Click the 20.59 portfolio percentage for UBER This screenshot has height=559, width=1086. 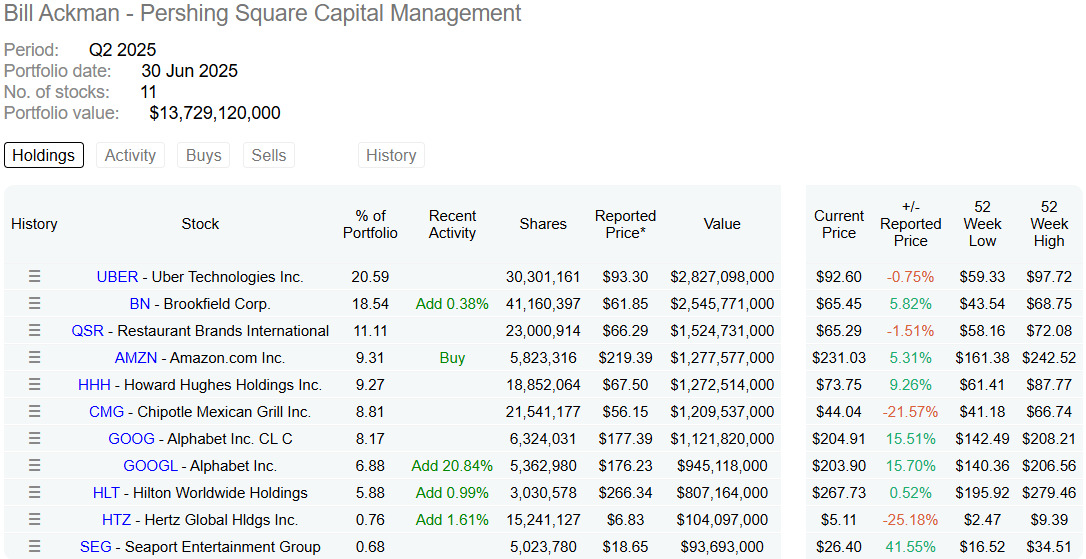point(371,277)
